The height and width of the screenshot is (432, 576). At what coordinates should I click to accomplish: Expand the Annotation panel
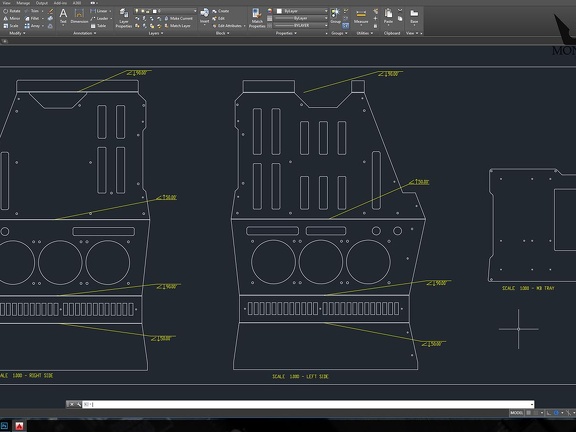pos(84,33)
